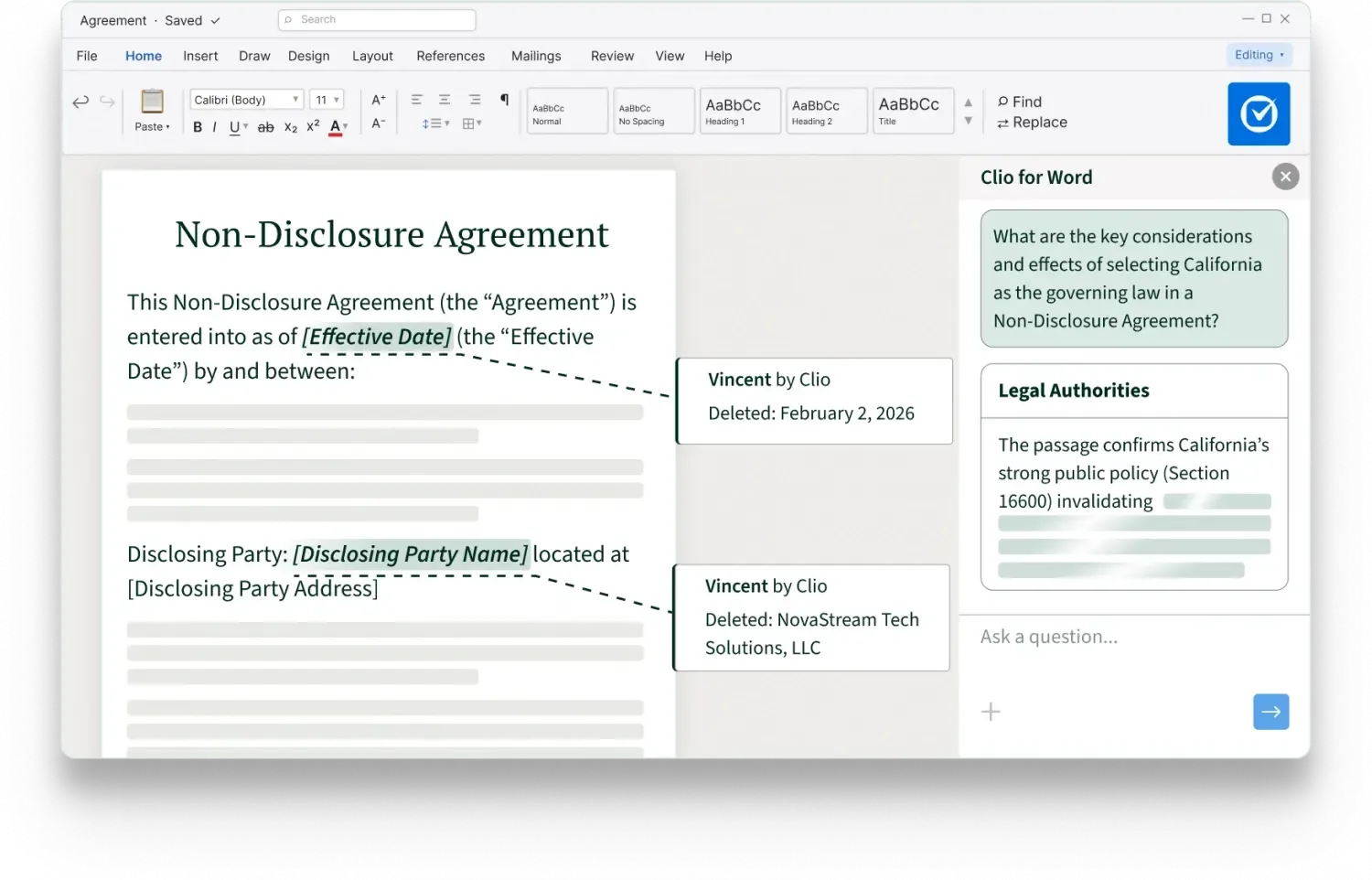Click the Redo arrow icon
The height and width of the screenshot is (880, 1372).
coord(107,102)
